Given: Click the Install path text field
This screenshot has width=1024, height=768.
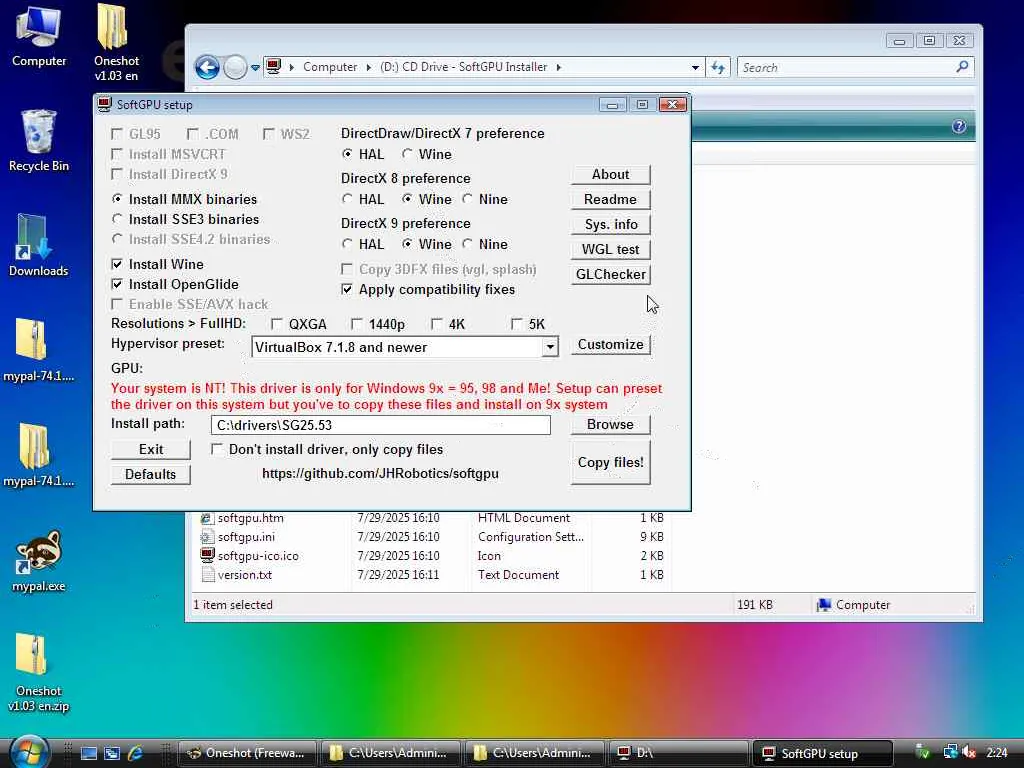Looking at the screenshot, I should [381, 425].
